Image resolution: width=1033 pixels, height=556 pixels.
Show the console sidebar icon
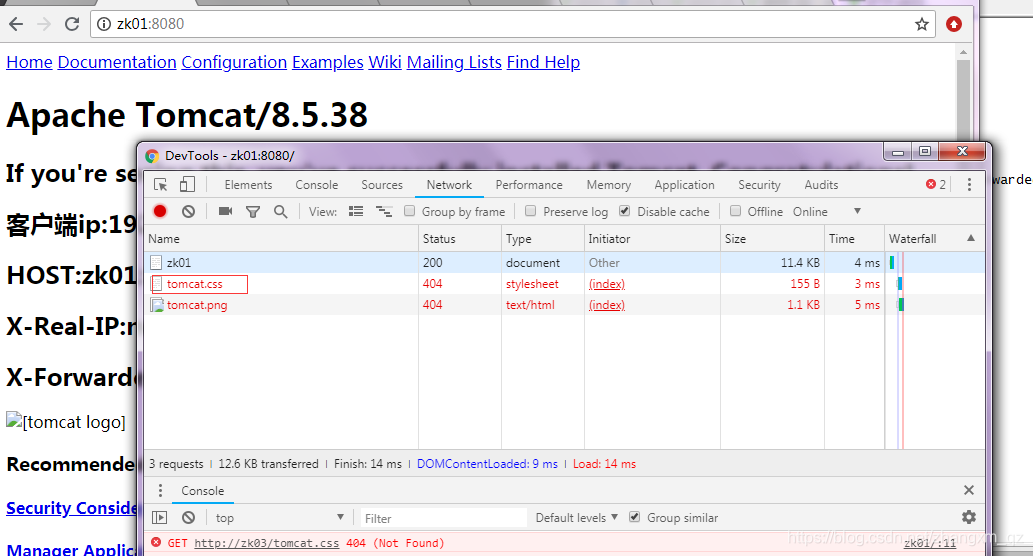pos(159,518)
